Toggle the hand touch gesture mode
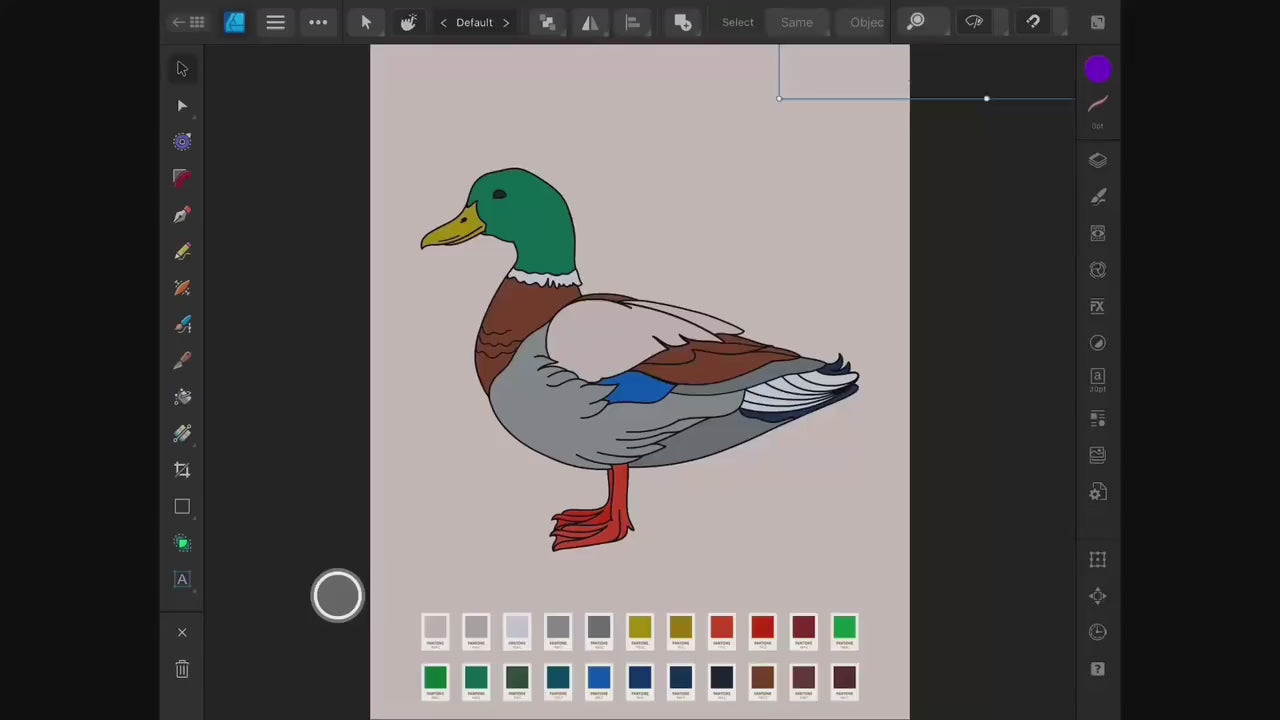Image resolution: width=1280 pixels, height=720 pixels. pos(408,22)
